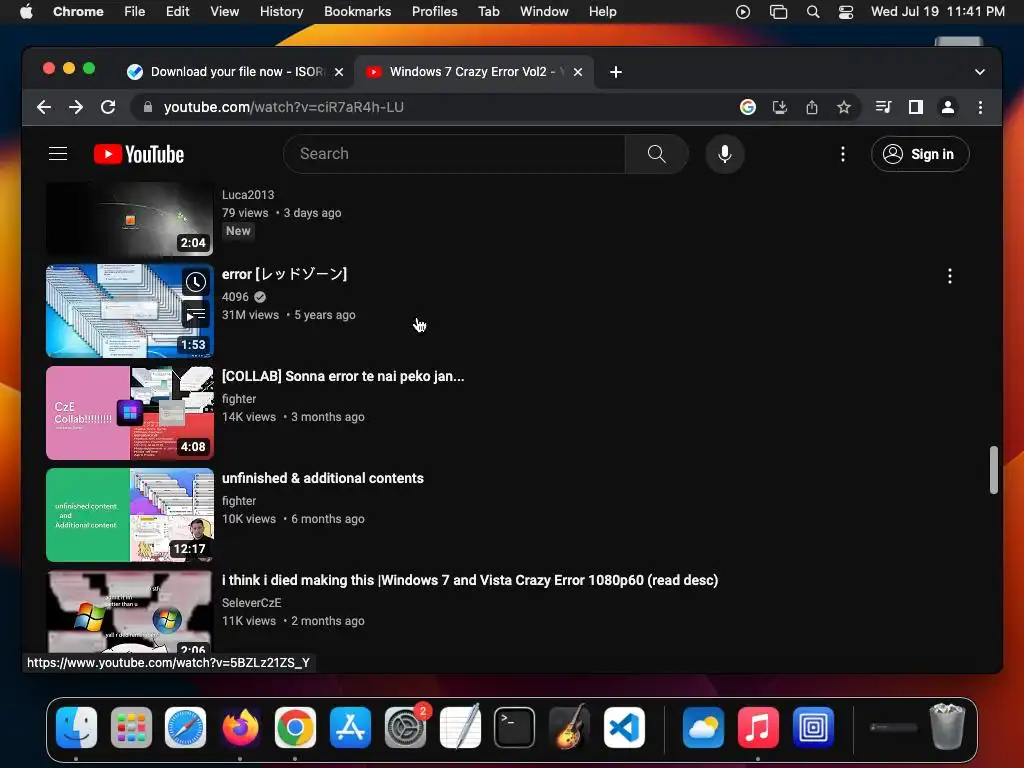Viewport: 1024px width, 768px height.
Task: Open the error [レッドゾーン] video thumbnail
Action: click(x=129, y=311)
